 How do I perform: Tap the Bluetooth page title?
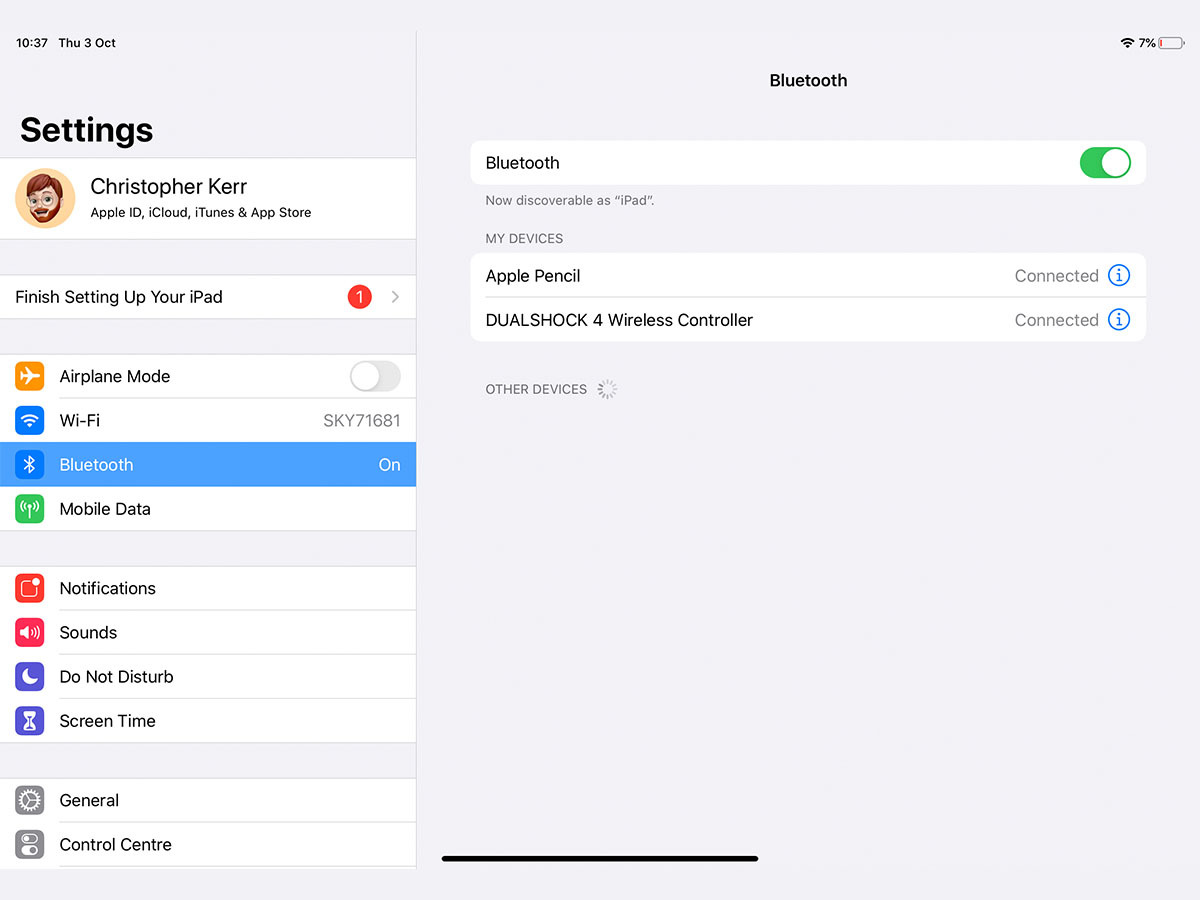(x=808, y=80)
